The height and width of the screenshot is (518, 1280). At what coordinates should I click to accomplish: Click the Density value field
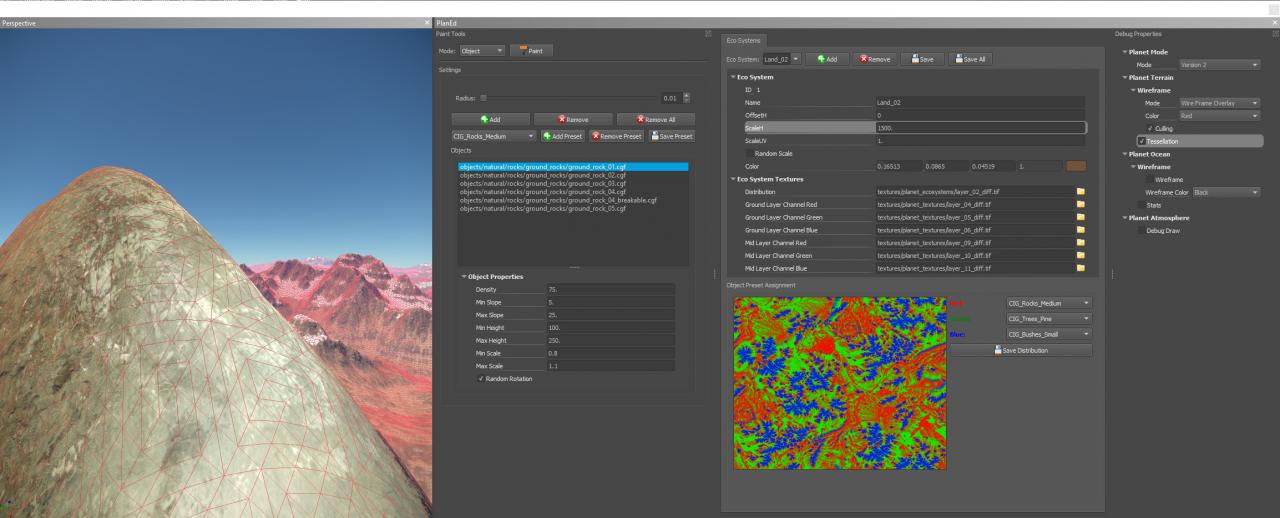click(610, 289)
